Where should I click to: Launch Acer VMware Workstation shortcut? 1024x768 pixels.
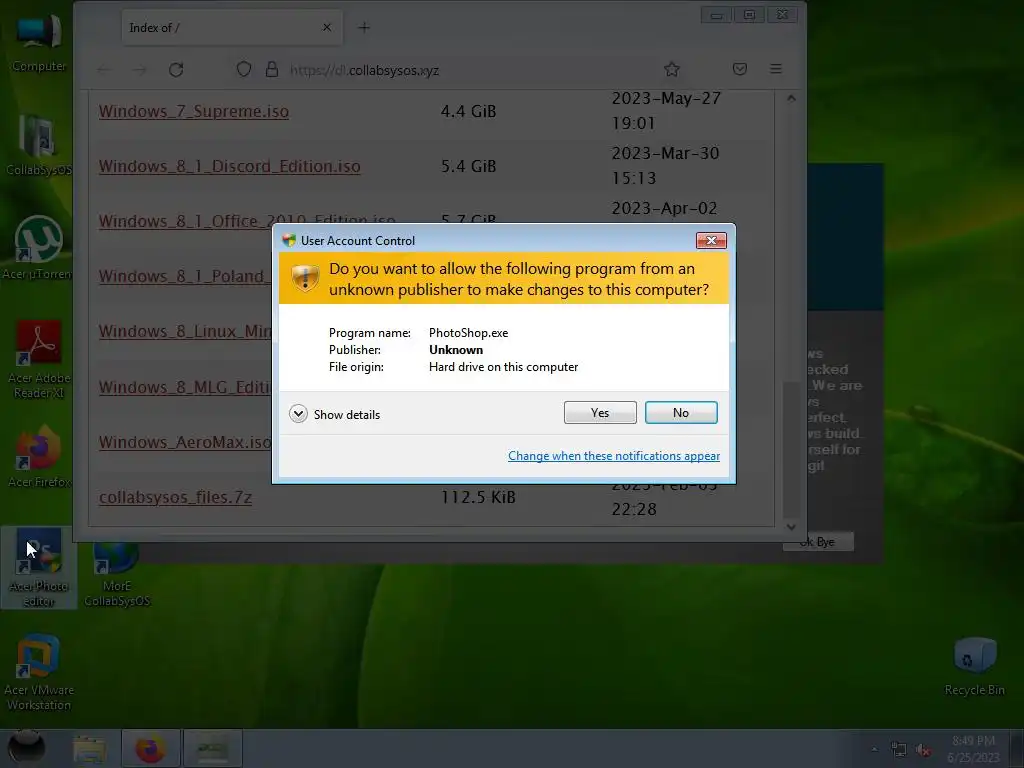39,673
